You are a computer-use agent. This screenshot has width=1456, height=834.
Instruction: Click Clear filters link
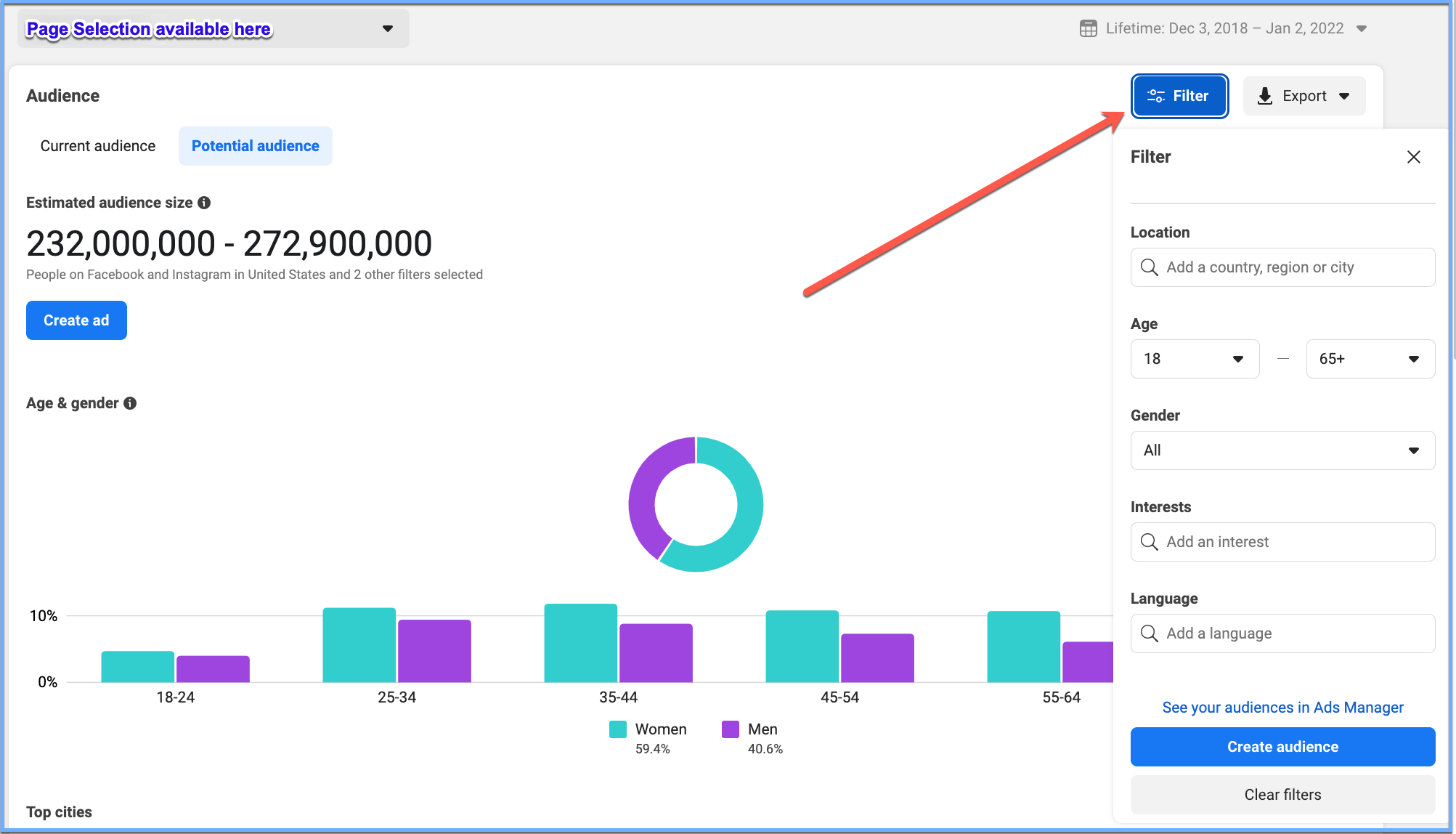(x=1283, y=794)
